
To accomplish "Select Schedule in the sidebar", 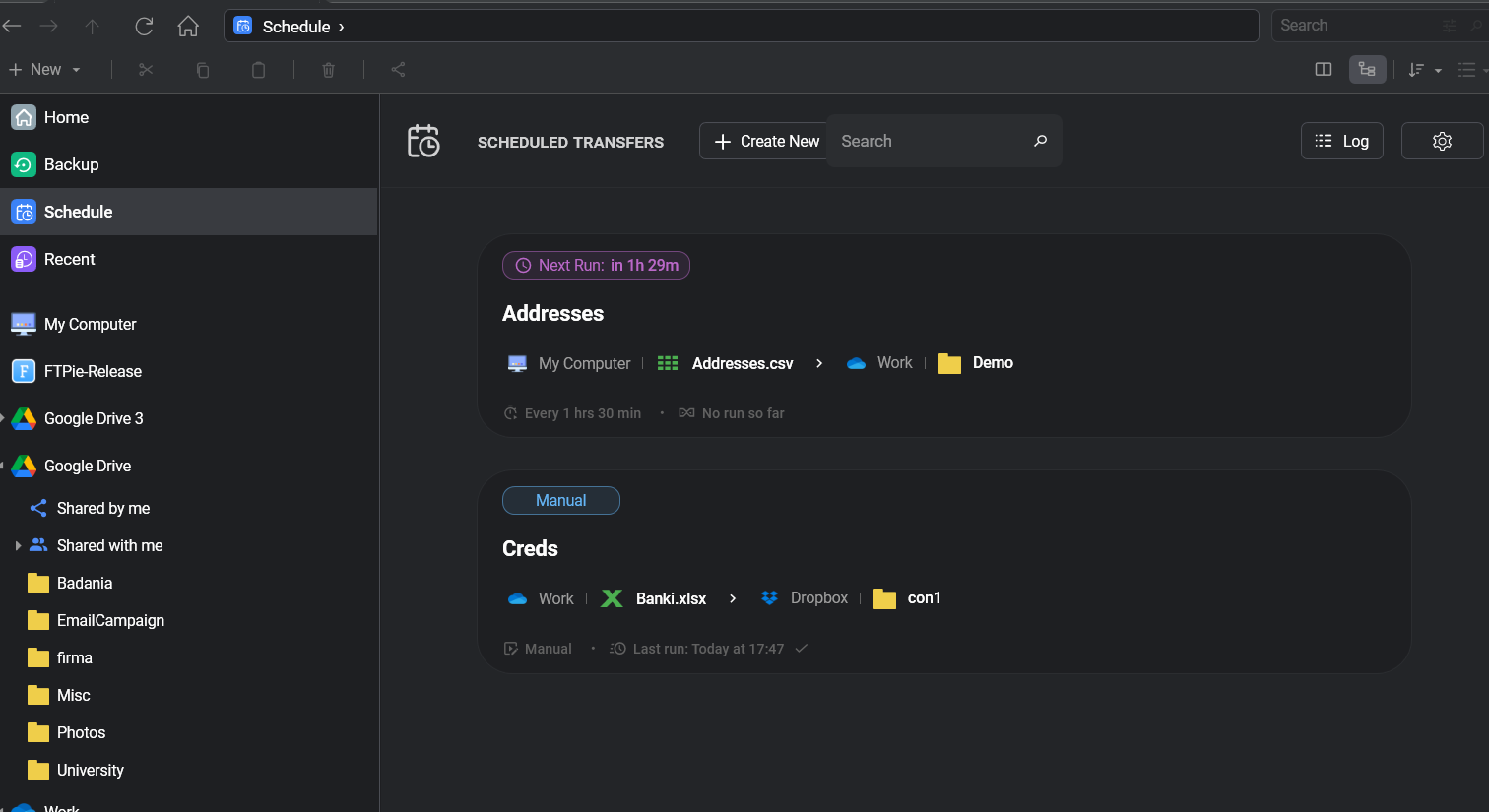I will [188, 212].
